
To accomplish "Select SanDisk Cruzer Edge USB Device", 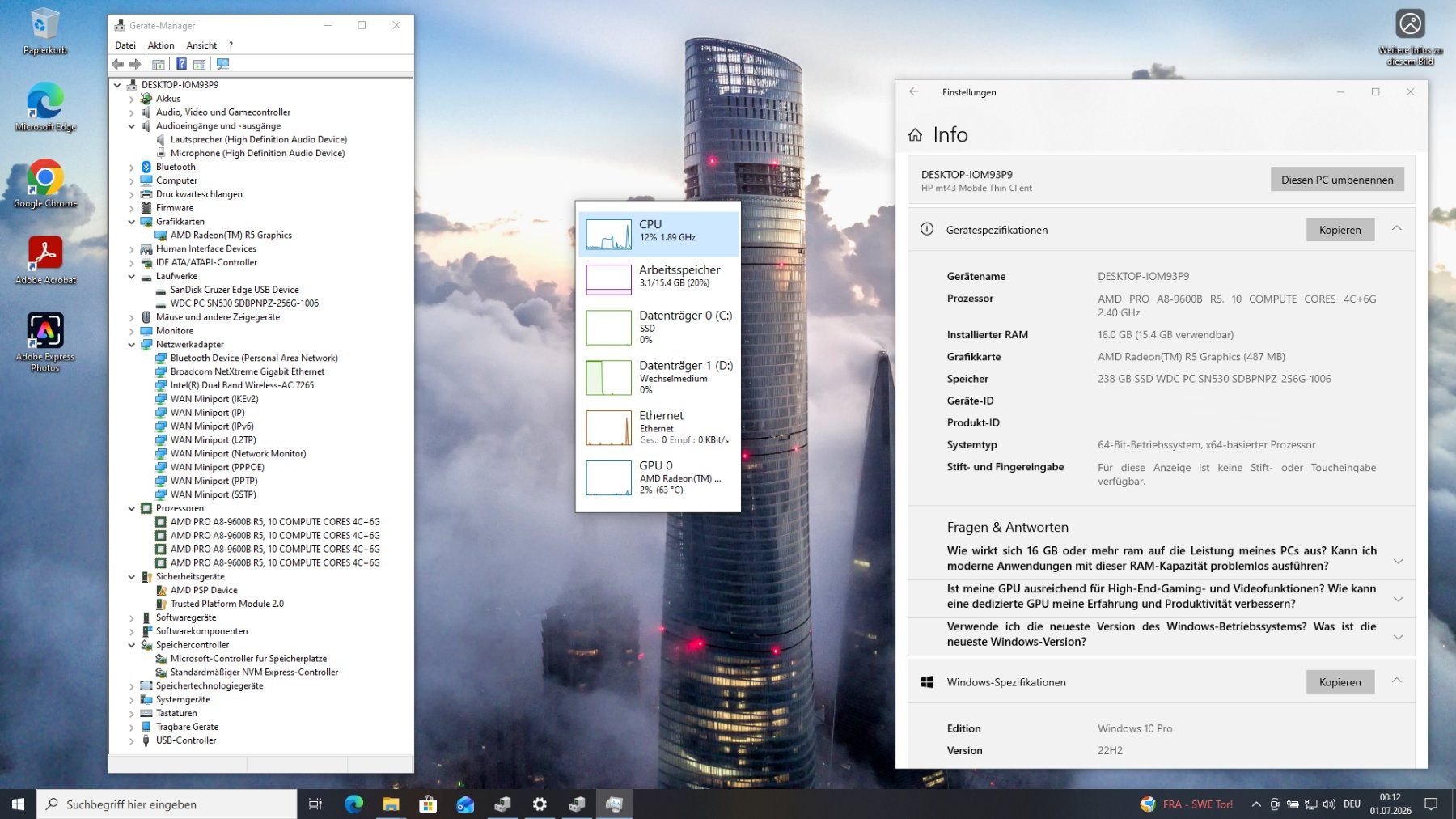I will coord(235,290).
